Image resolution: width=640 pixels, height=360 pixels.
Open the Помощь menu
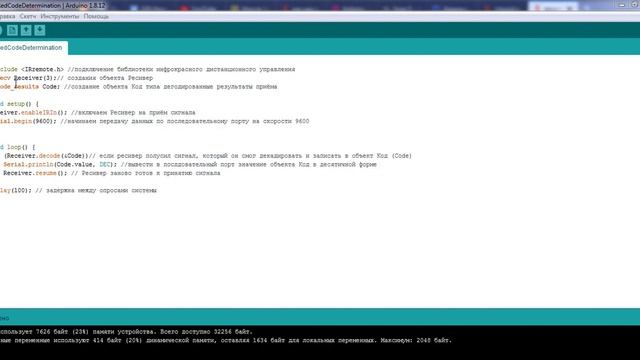(x=96, y=16)
